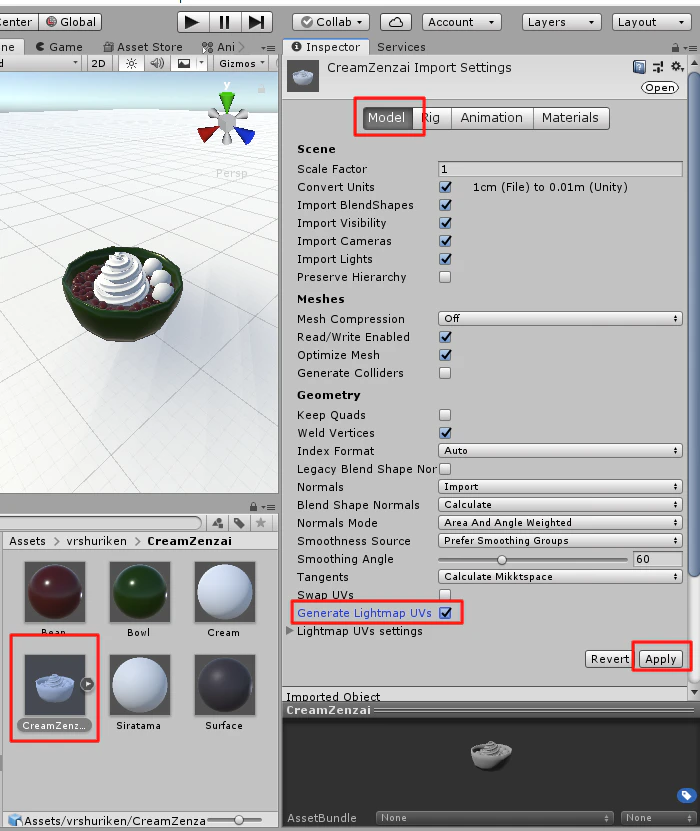
Task: Click the Pause button
Action: (x=225, y=22)
